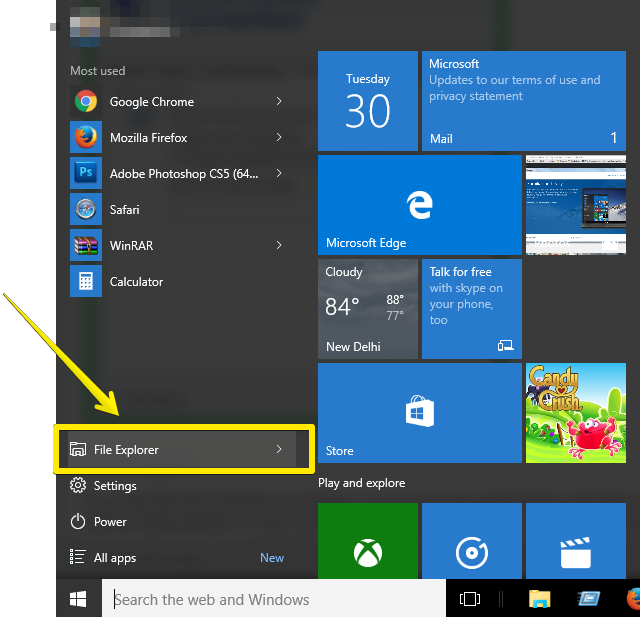640x617 pixels.
Task: Click the Search the web and Windows box
Action: 274,599
